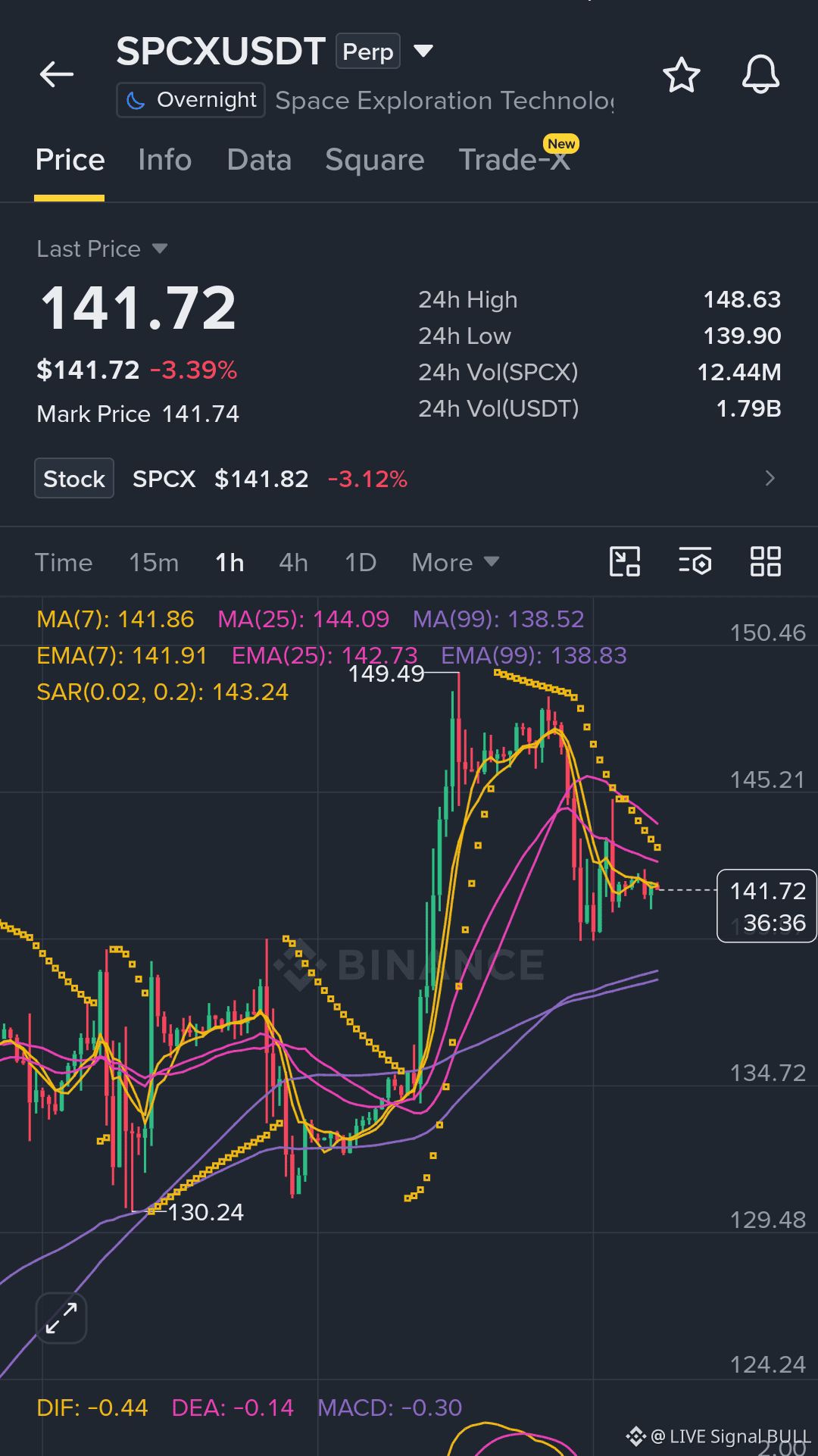Tap the 24h Low value 139.90

(742, 336)
